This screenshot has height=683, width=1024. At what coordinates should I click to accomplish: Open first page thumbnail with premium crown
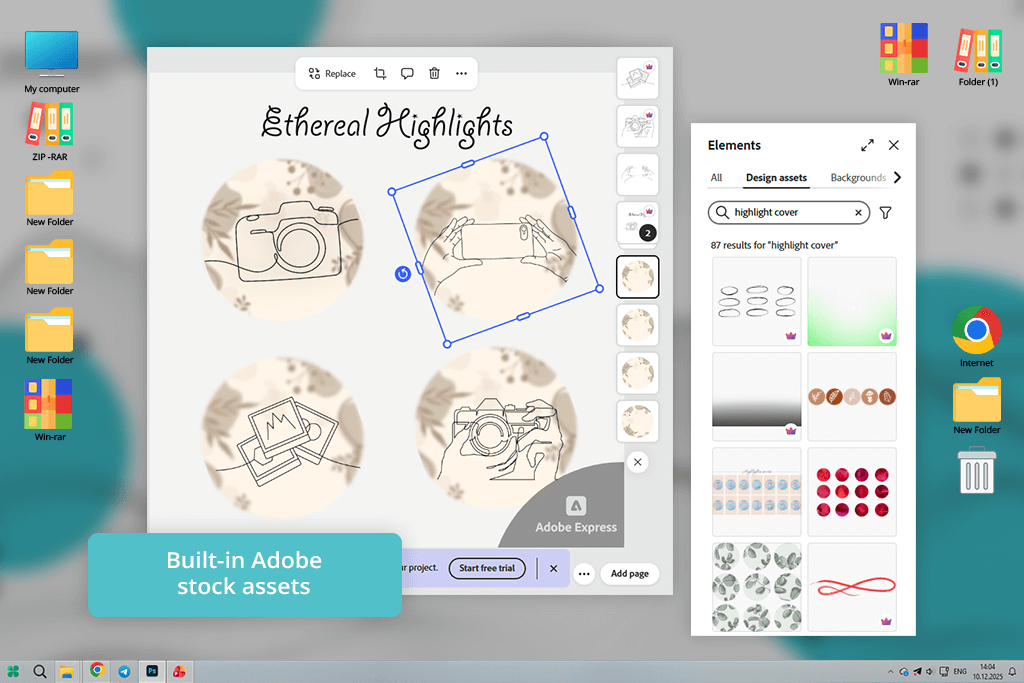(637, 78)
